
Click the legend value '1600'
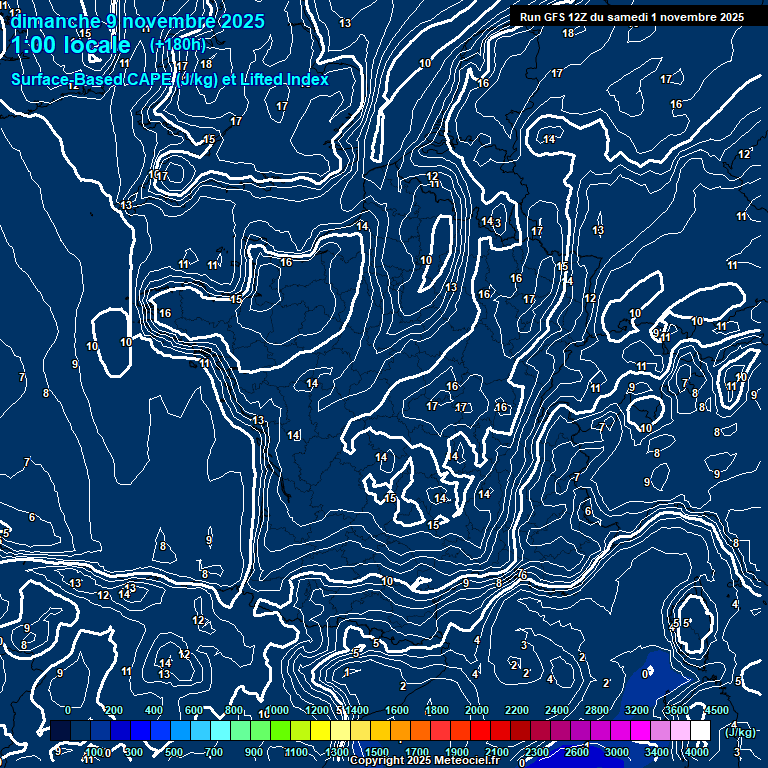(x=397, y=710)
